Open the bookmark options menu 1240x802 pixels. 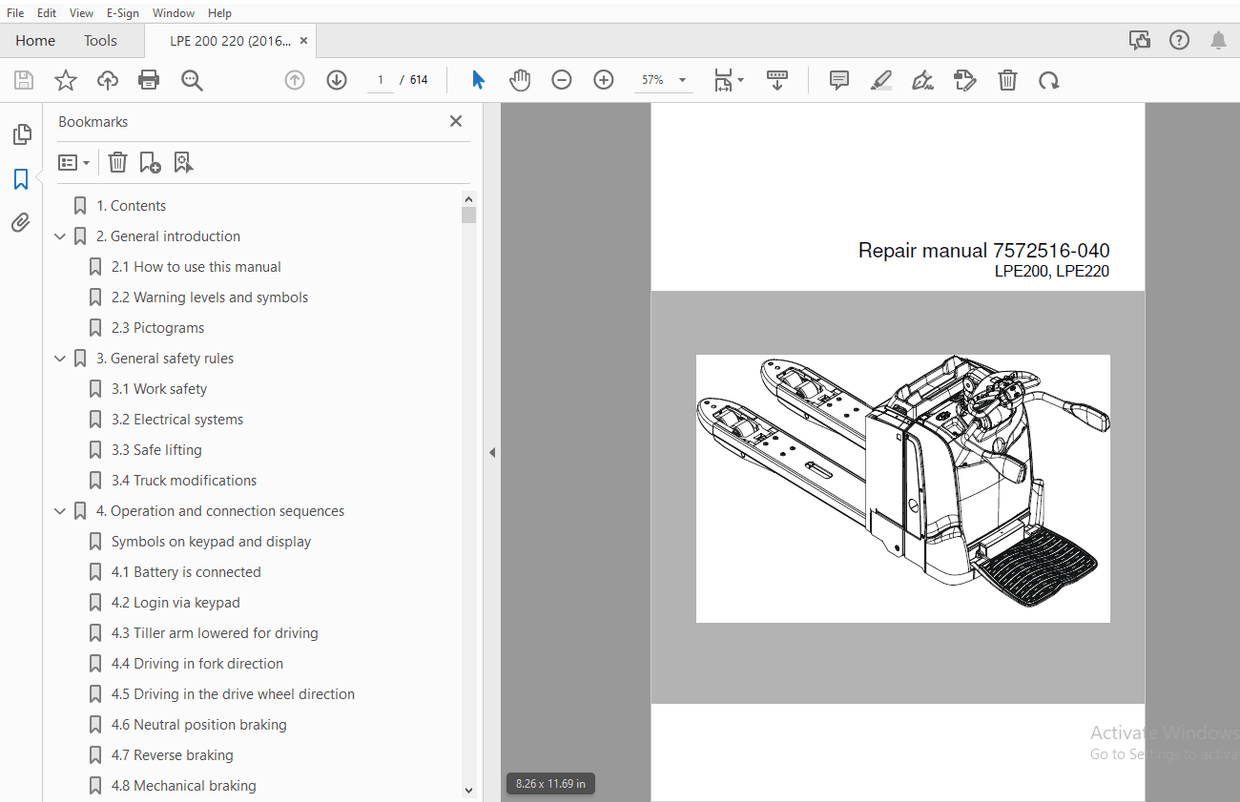(x=74, y=161)
